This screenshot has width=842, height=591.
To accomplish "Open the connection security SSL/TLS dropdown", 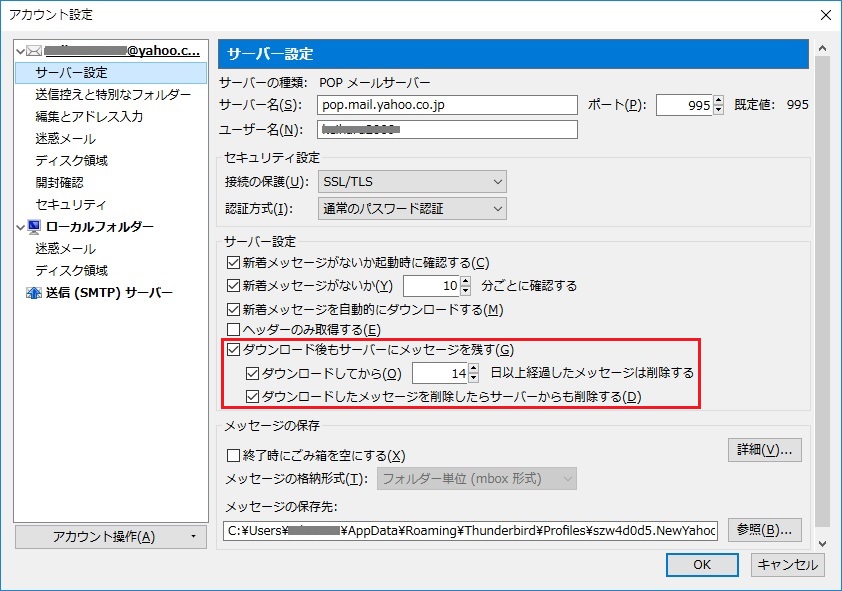I will point(412,182).
